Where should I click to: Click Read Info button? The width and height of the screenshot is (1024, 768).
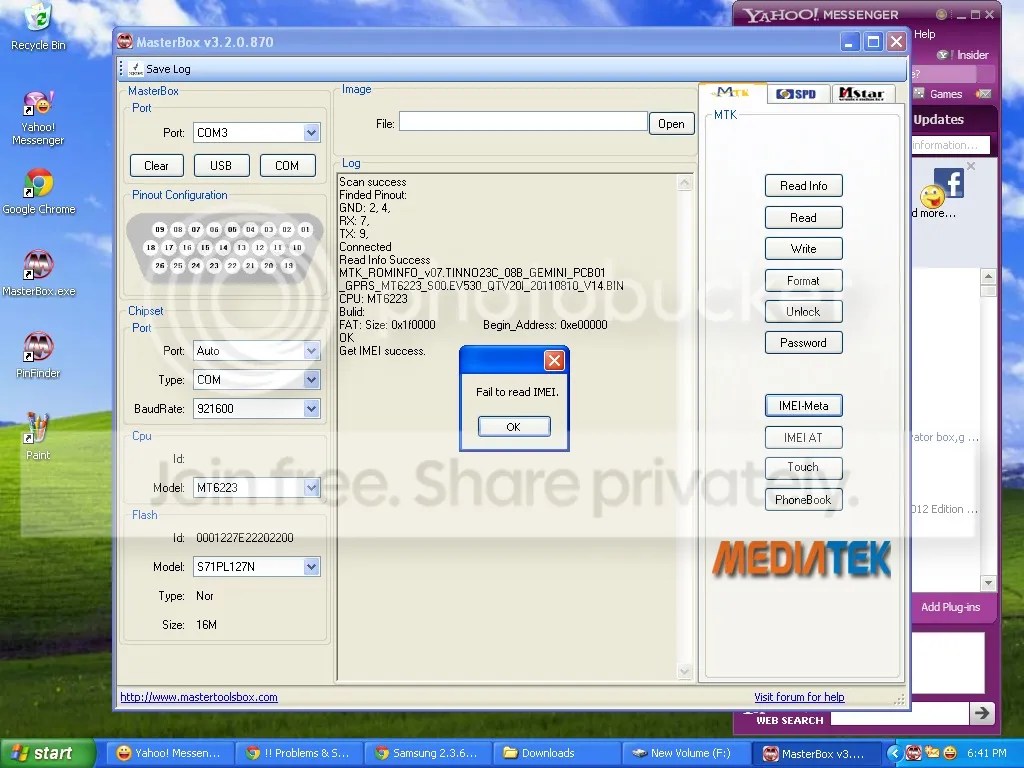pyautogui.click(x=803, y=186)
